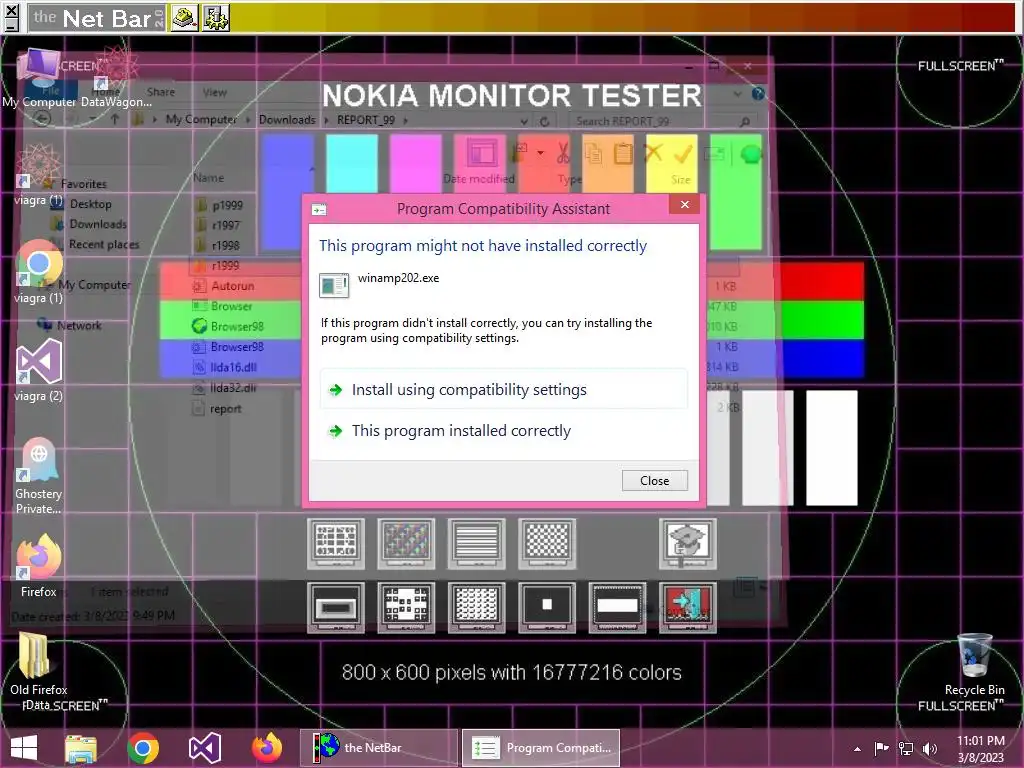This screenshot has width=1024, height=768.
Task: Select the yellow color swatch
Action: point(671,163)
